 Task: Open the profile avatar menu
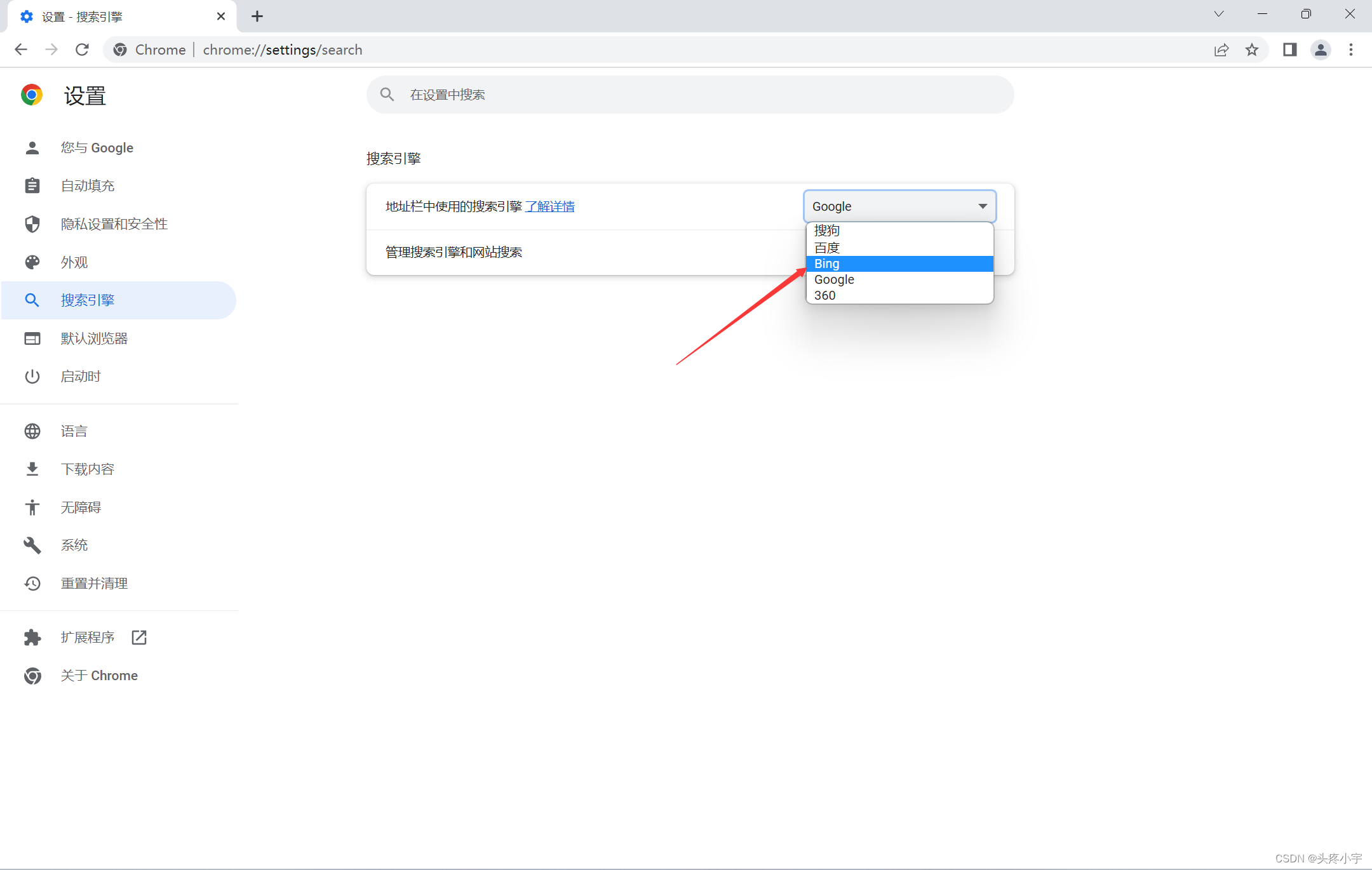click(1321, 50)
